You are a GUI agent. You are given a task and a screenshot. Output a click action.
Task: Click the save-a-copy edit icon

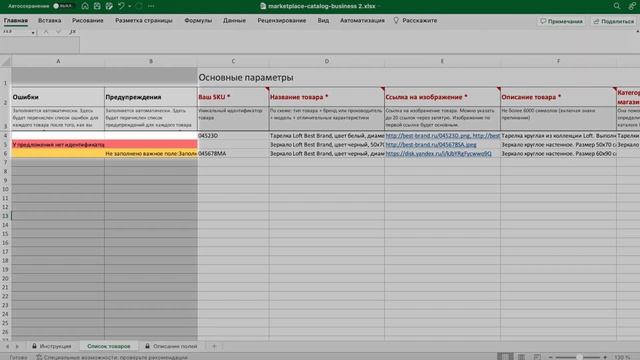[109, 6]
